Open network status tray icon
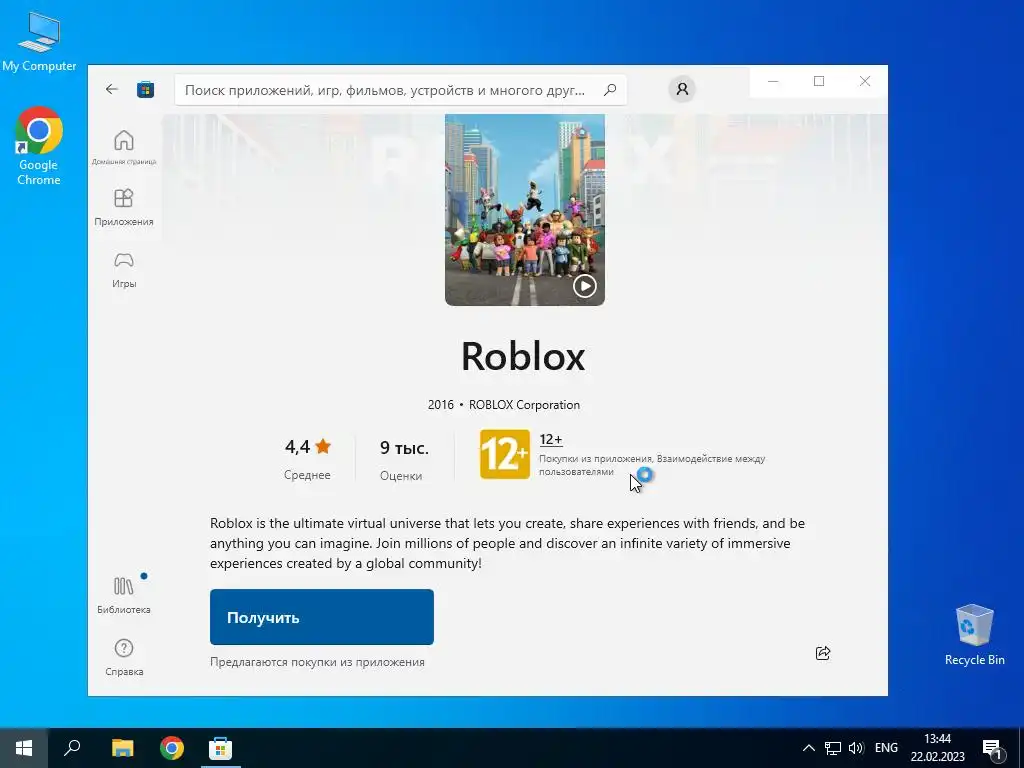This screenshot has width=1024, height=768. click(833, 748)
